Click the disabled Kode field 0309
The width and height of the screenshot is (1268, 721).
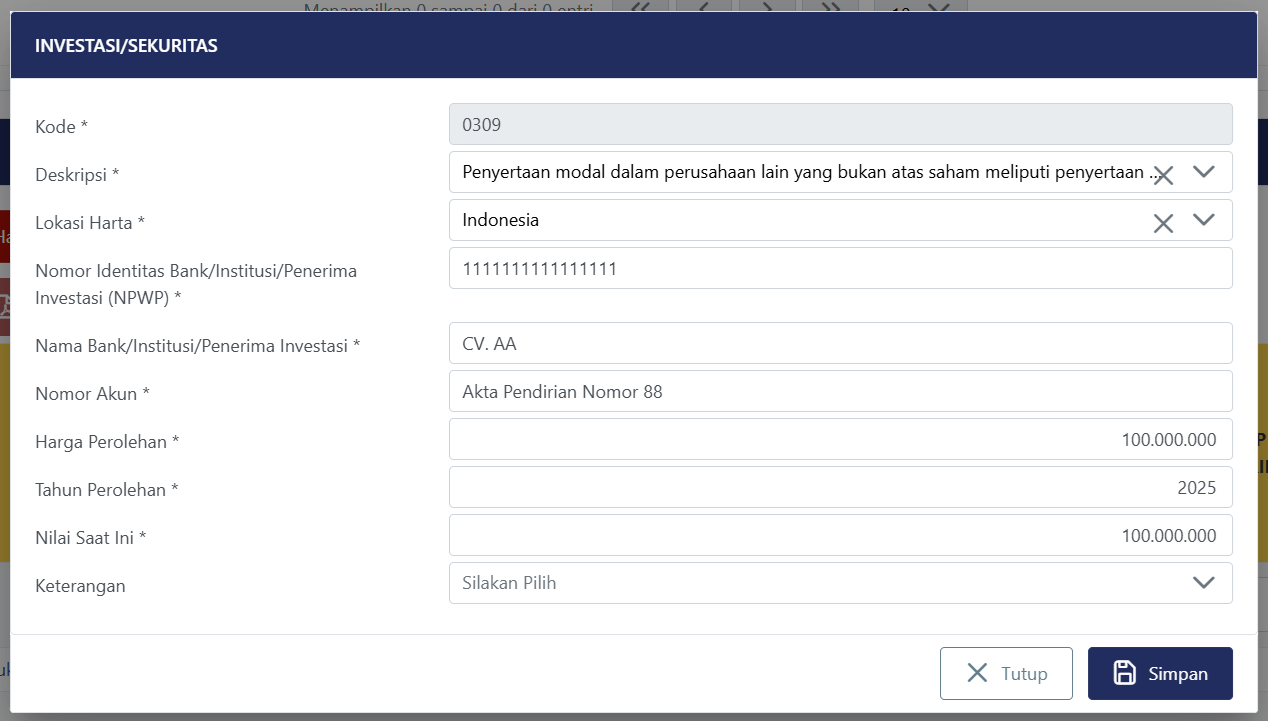tap(840, 124)
